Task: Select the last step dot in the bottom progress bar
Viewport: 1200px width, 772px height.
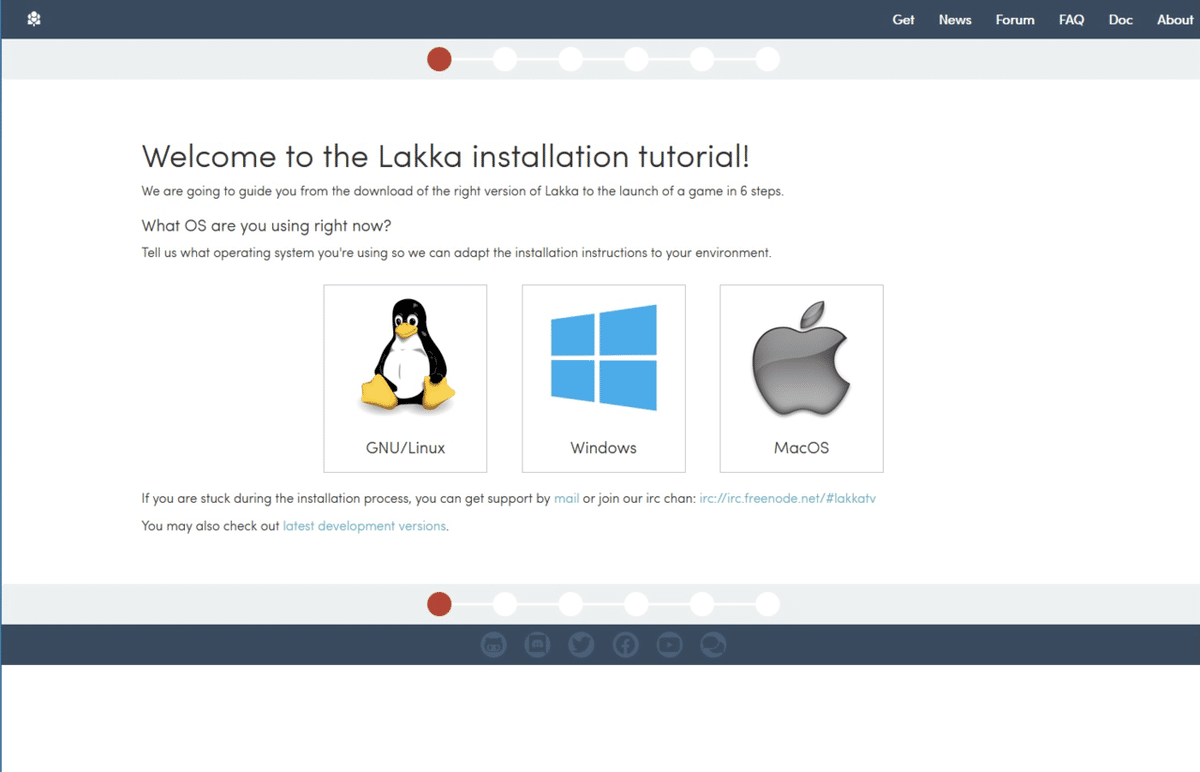Action: pos(767,604)
